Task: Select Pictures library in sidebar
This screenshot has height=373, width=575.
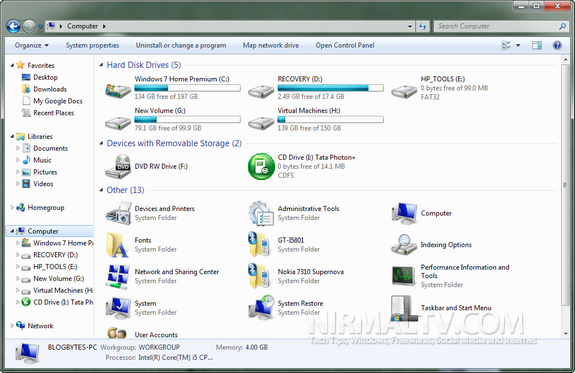Action: point(45,172)
